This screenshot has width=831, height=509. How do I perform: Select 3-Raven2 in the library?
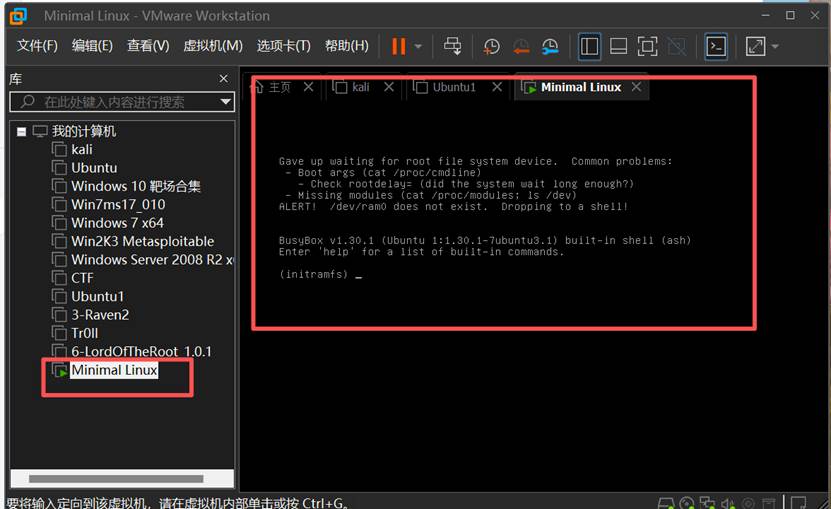(x=100, y=315)
